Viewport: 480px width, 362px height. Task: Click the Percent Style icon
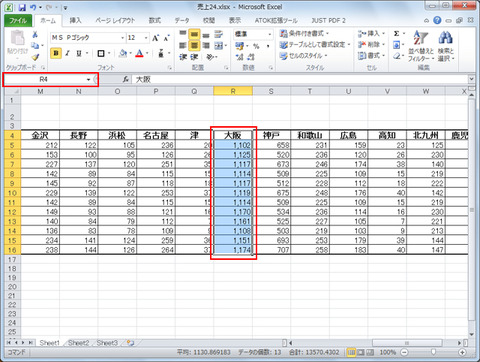[256, 46]
